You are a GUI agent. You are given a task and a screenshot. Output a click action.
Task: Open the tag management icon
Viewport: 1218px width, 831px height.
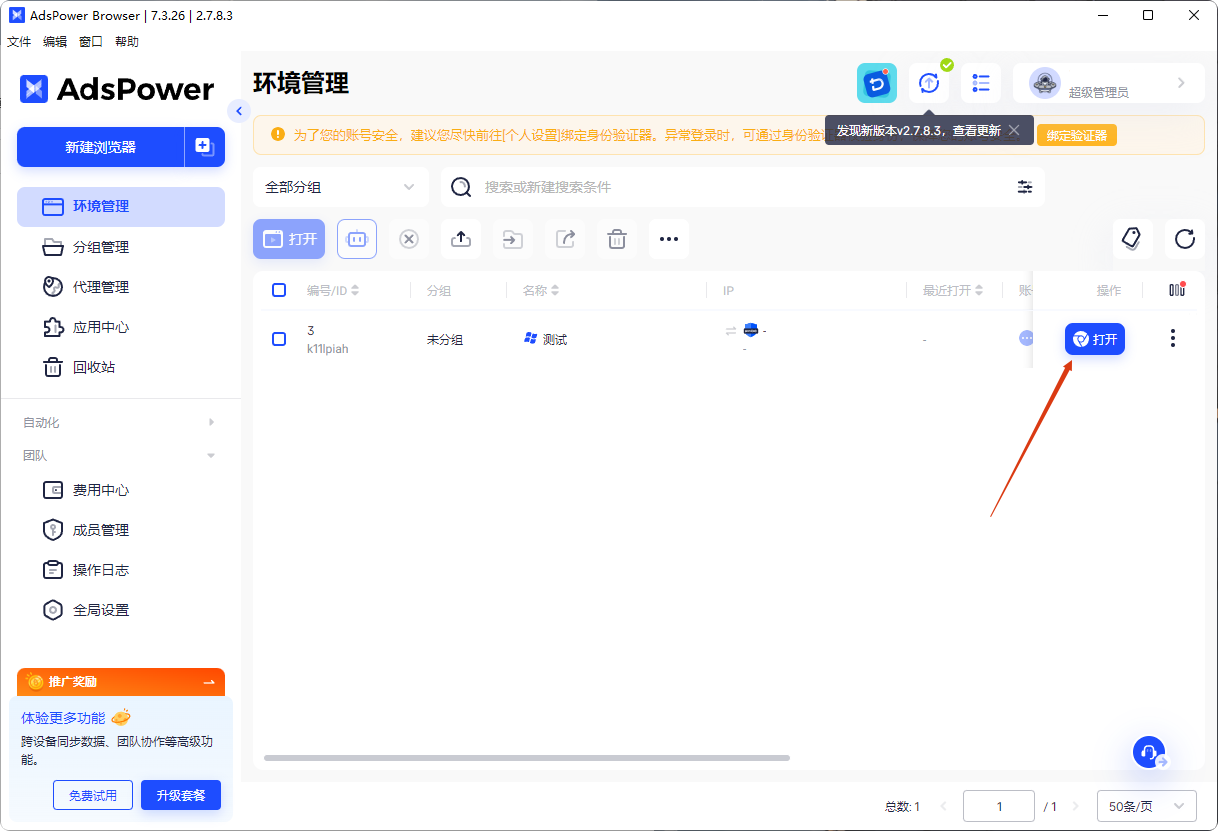pyautogui.click(x=1132, y=239)
